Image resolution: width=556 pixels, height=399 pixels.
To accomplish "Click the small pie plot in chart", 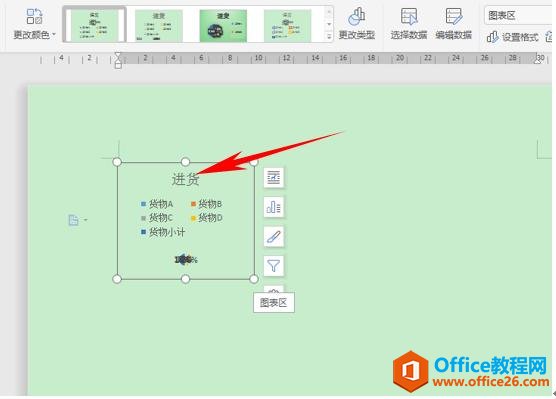I will (x=185, y=260).
